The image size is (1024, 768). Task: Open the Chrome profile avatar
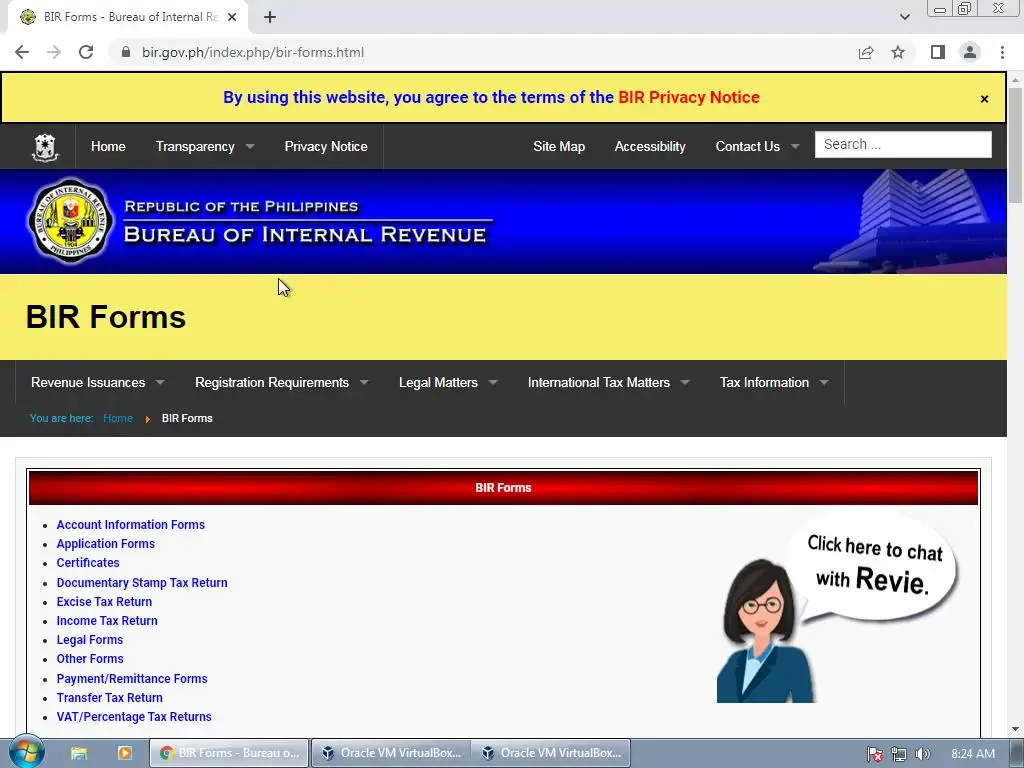point(970,52)
